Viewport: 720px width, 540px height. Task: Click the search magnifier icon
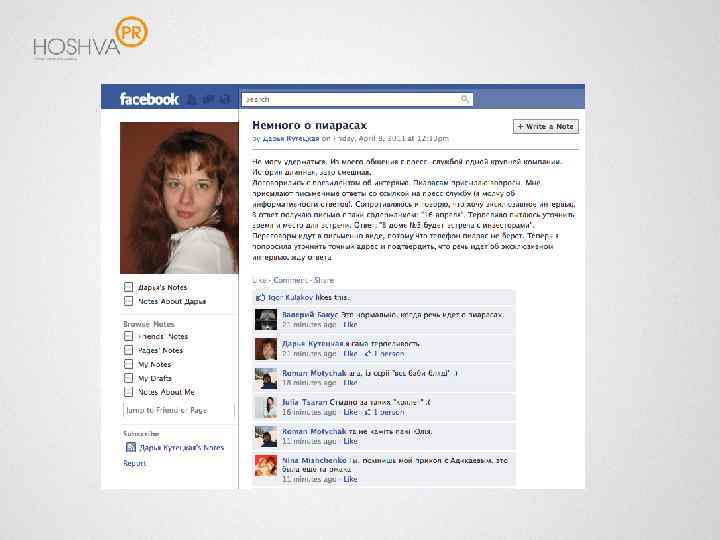465,99
